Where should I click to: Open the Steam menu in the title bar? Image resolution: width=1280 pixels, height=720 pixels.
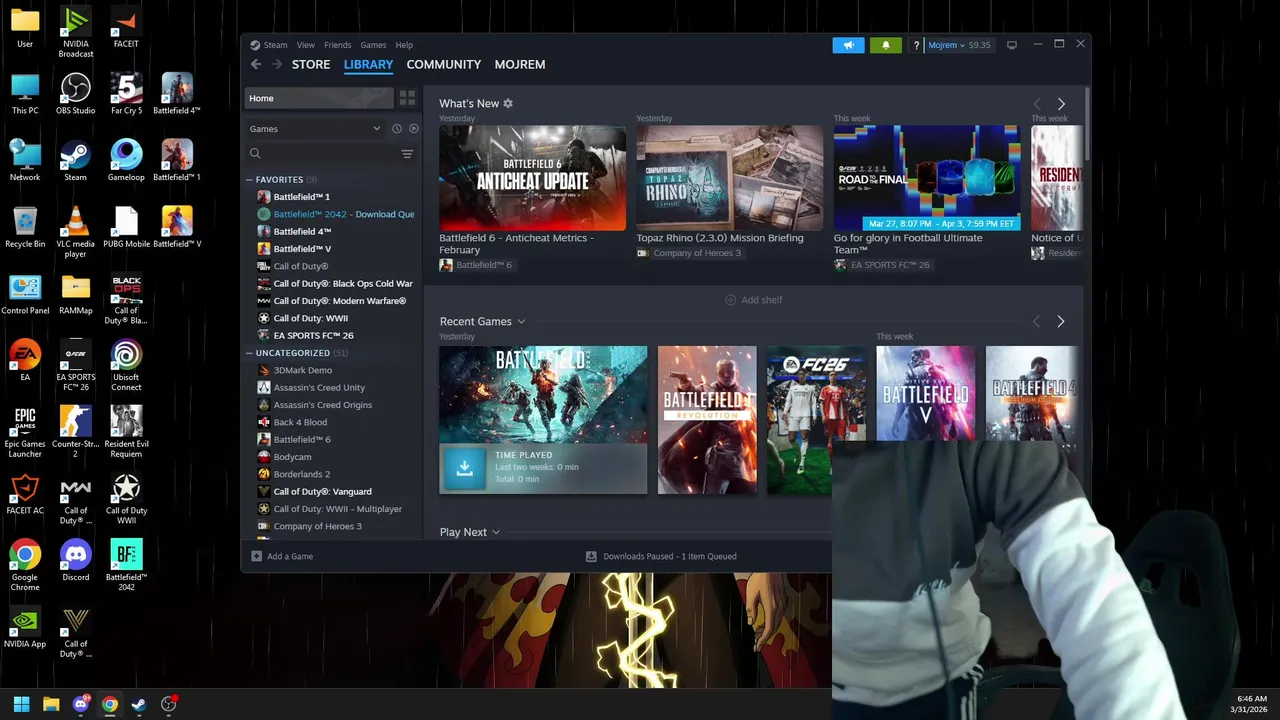coord(275,45)
